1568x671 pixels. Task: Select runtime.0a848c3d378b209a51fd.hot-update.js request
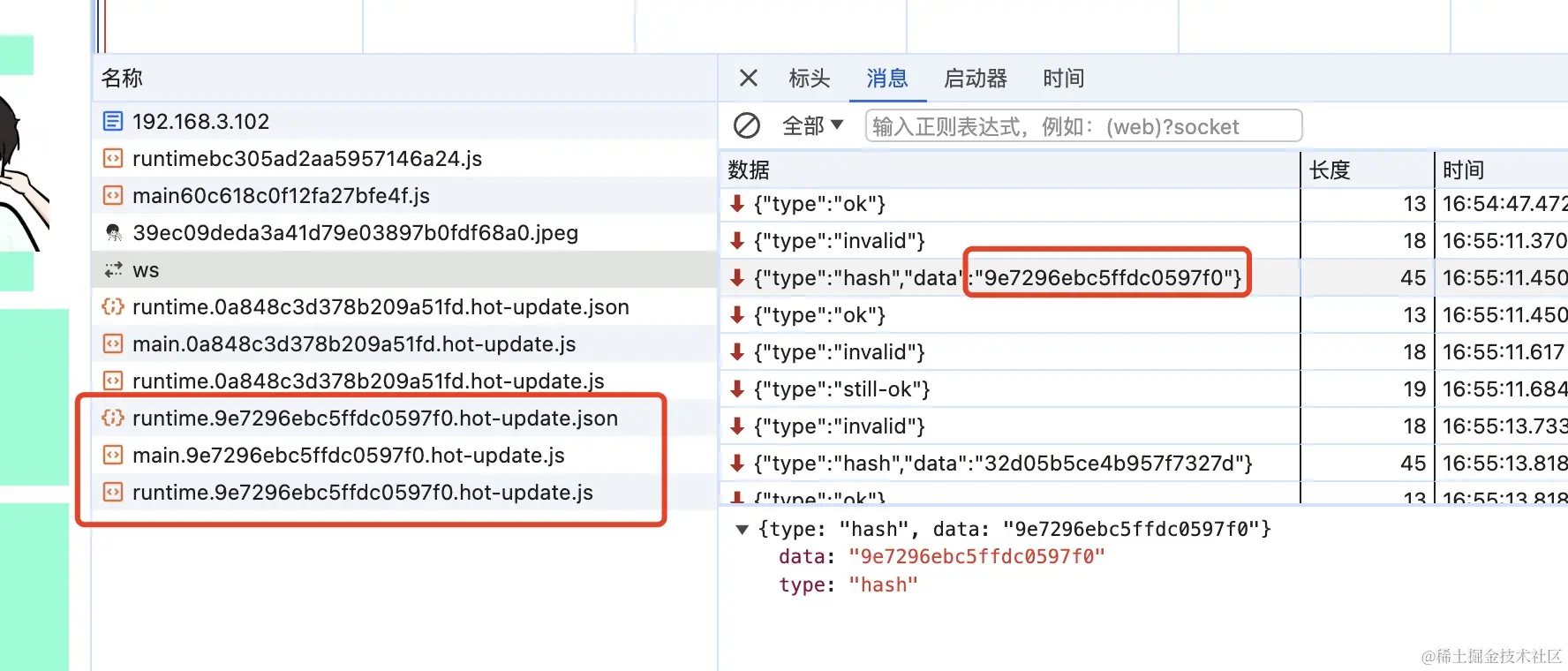tap(404, 381)
